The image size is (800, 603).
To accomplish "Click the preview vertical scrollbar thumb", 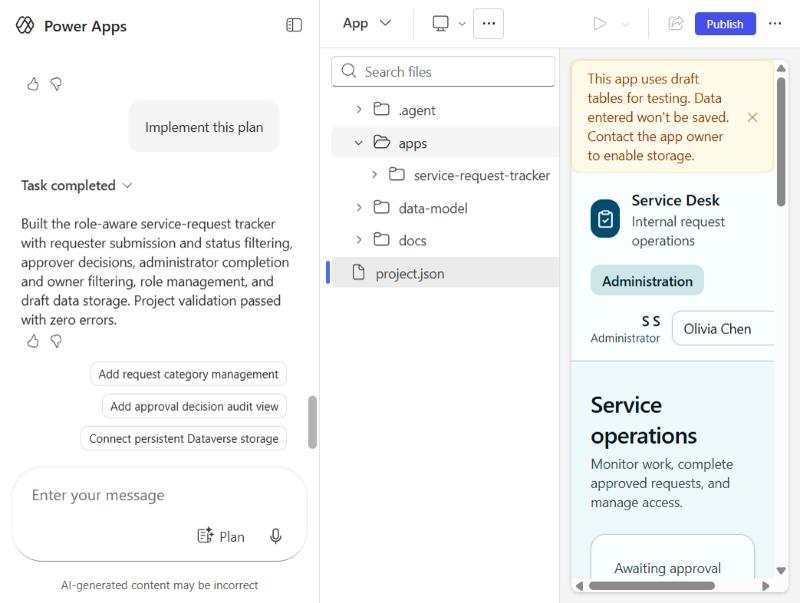I will coord(781,141).
